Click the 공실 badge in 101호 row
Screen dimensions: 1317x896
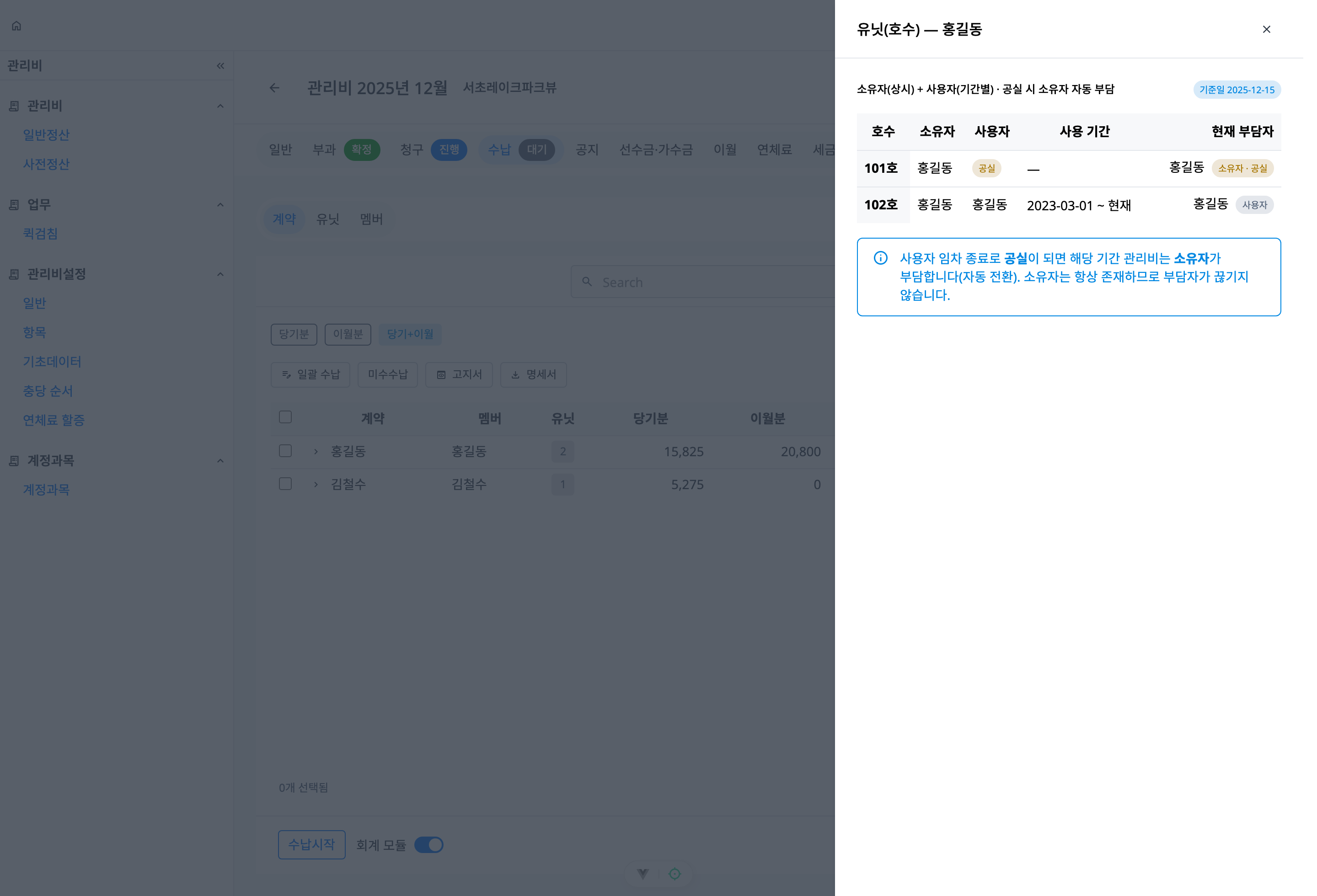[987, 168]
